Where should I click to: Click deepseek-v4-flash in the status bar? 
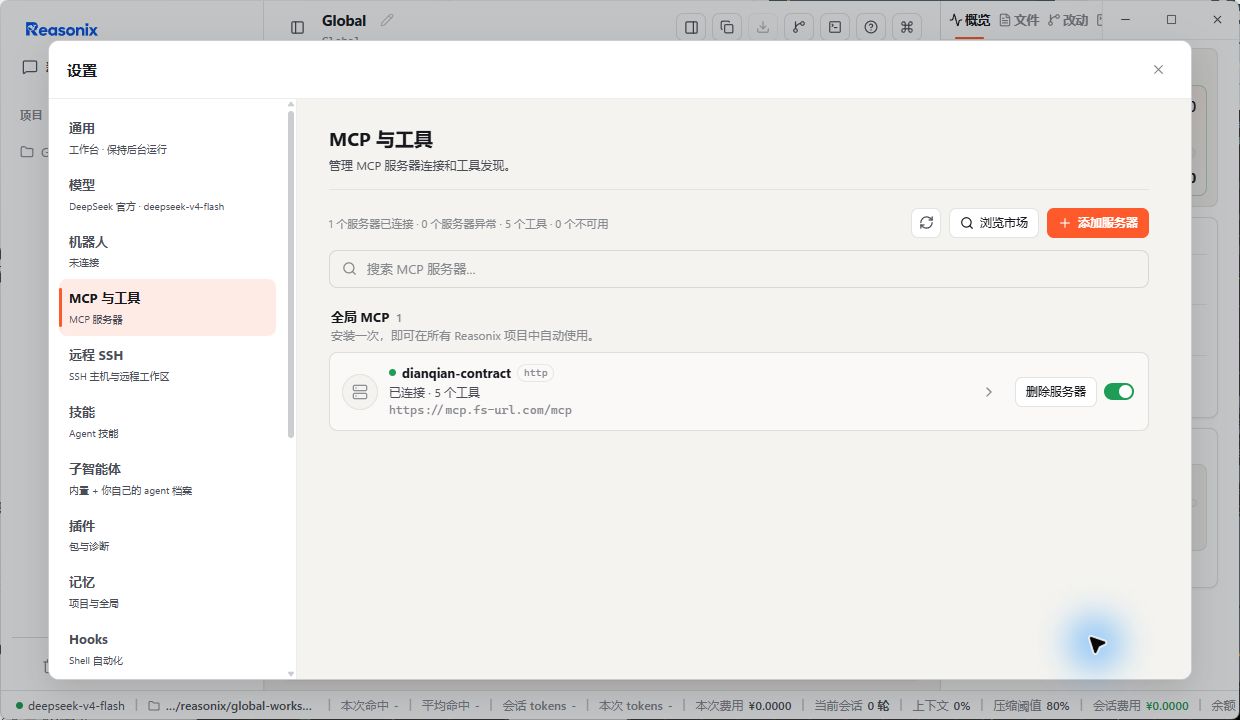[76, 705]
